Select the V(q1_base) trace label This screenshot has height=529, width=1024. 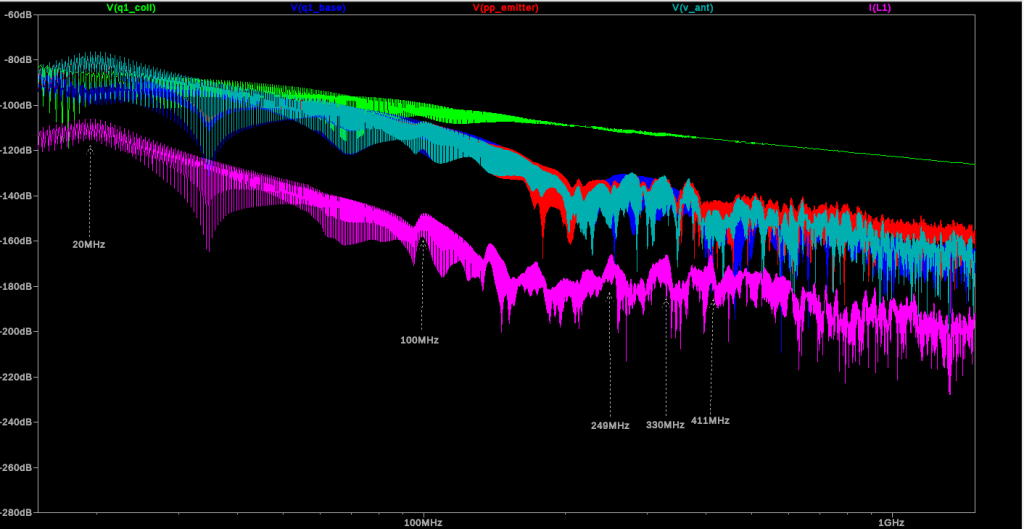pyautogui.click(x=319, y=8)
